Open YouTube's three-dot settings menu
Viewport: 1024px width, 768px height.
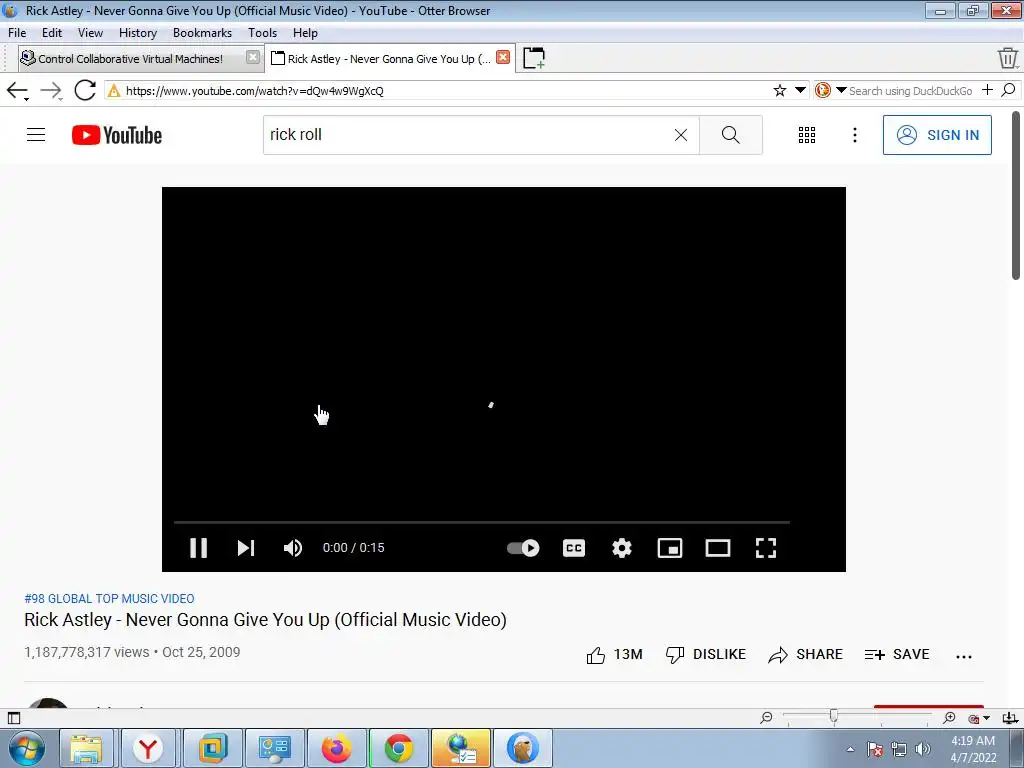855,135
